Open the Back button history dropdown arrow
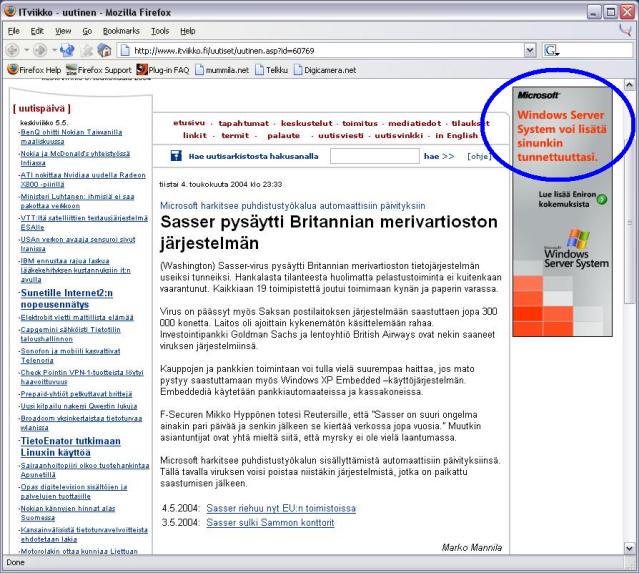Viewport: 639px width, 573px height. click(x=26, y=49)
